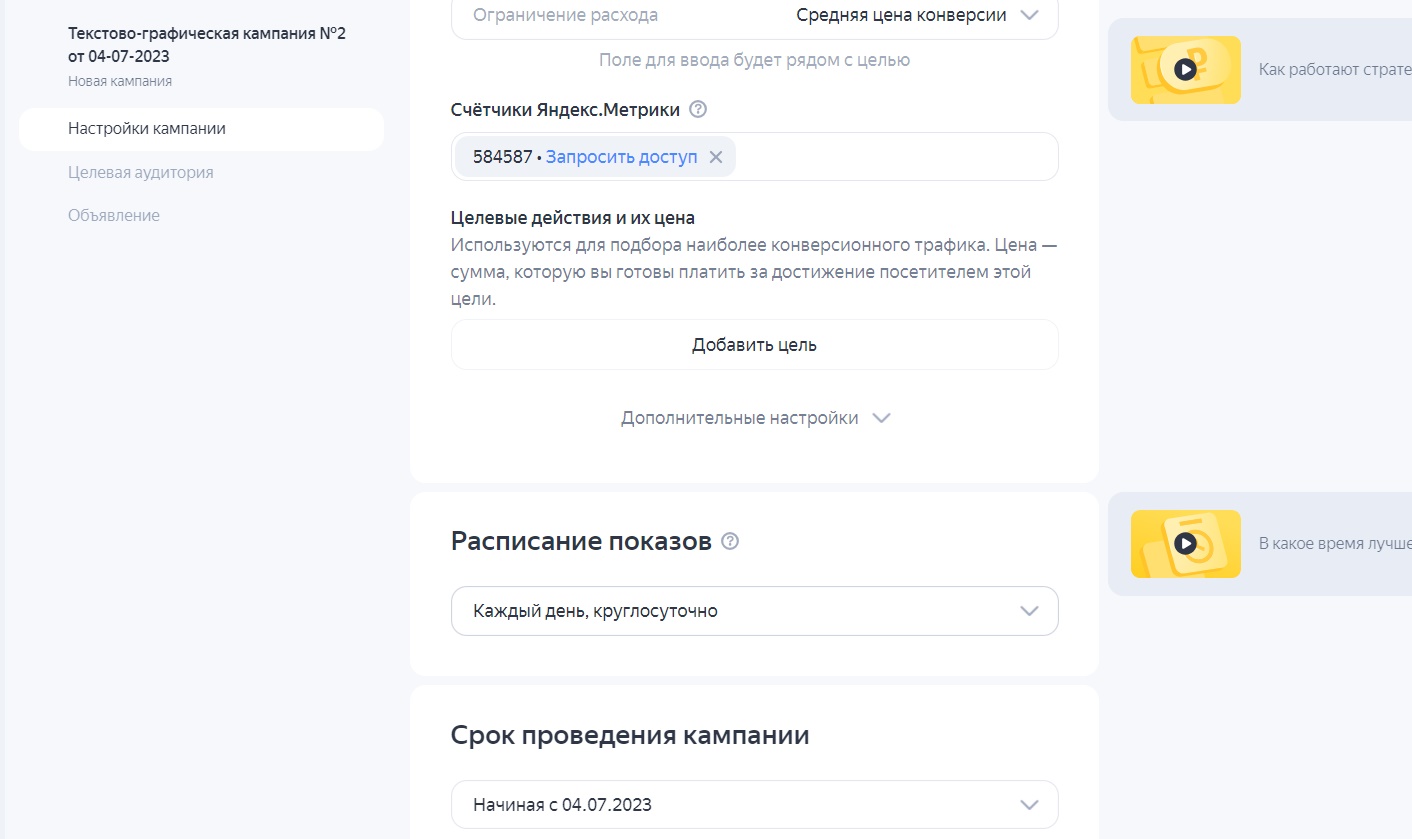Go to Объявление step in sidebar
The width and height of the screenshot is (1412, 839).
click(114, 215)
